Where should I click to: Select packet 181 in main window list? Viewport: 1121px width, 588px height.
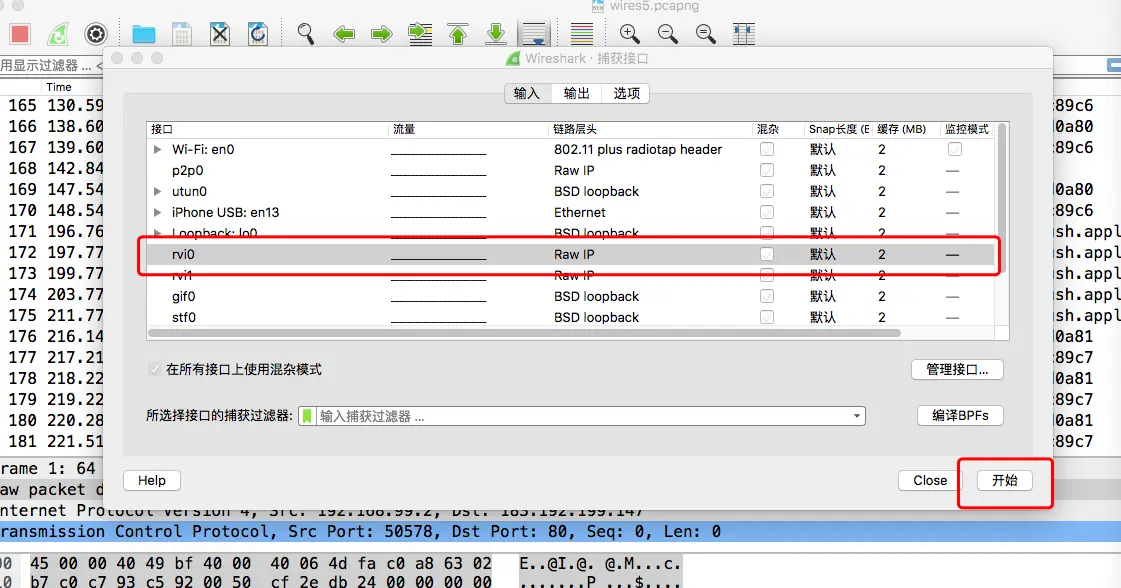pos(51,441)
